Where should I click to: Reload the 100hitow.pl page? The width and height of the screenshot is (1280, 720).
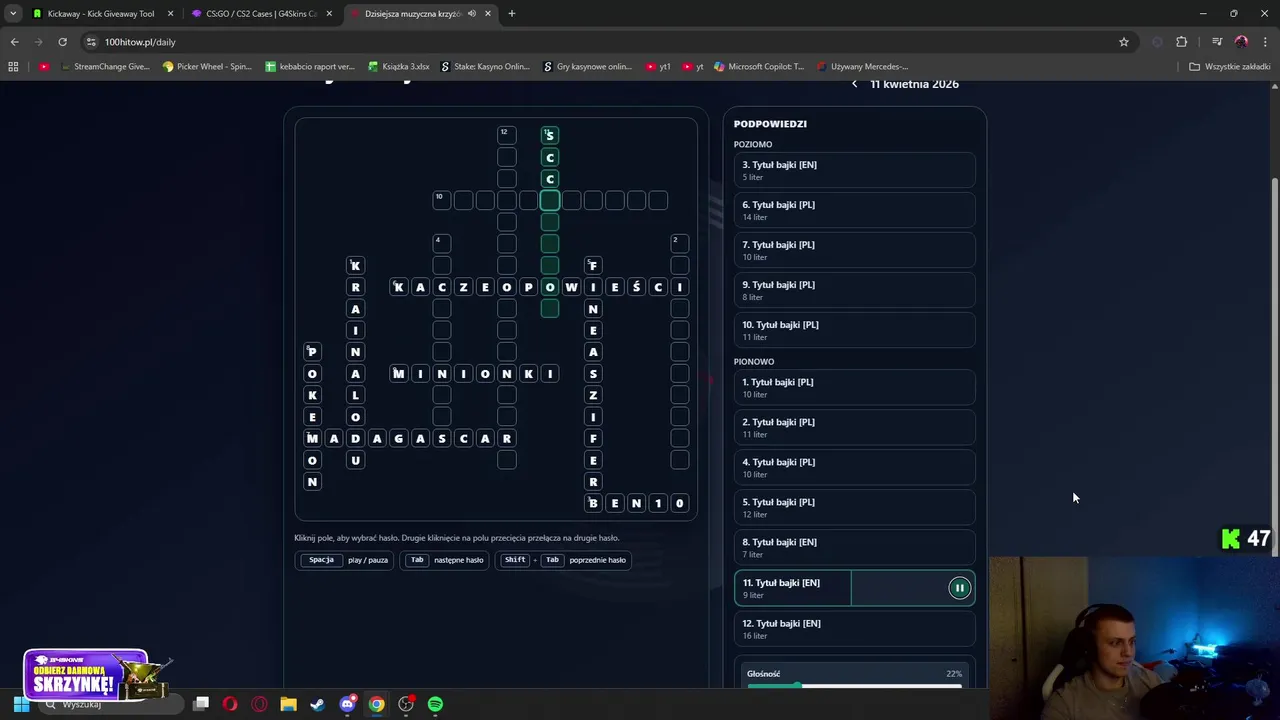62,42
